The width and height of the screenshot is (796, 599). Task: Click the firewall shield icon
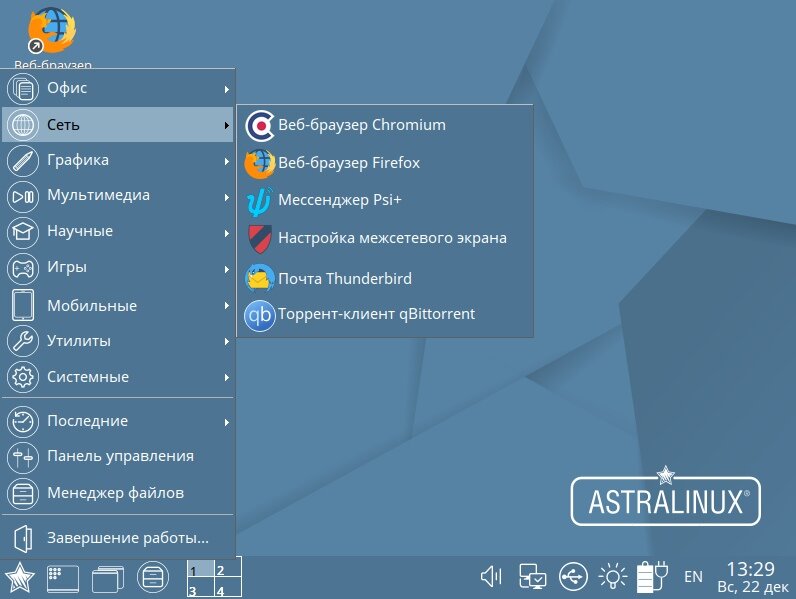point(260,239)
